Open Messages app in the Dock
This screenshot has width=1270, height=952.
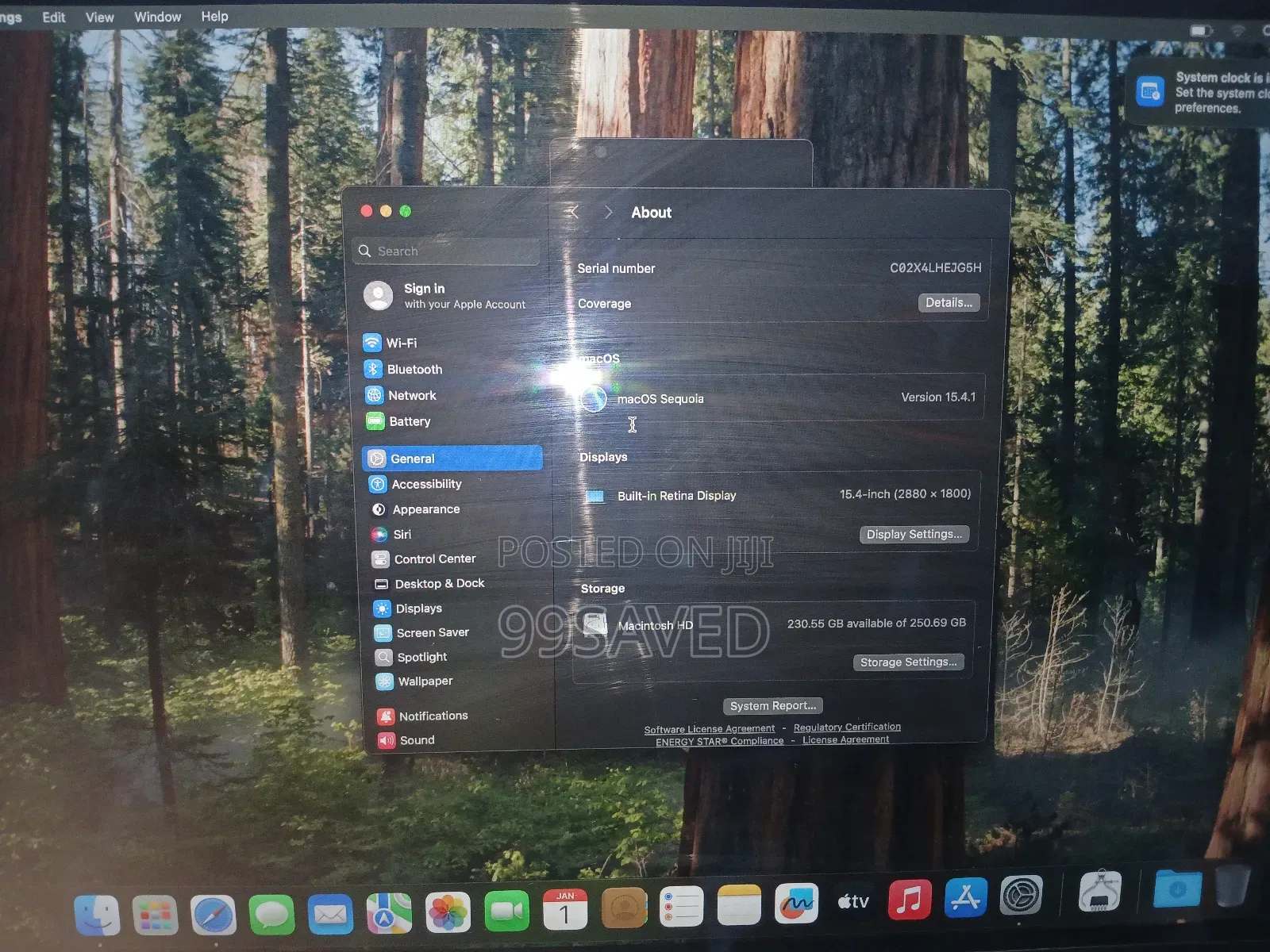(271, 914)
